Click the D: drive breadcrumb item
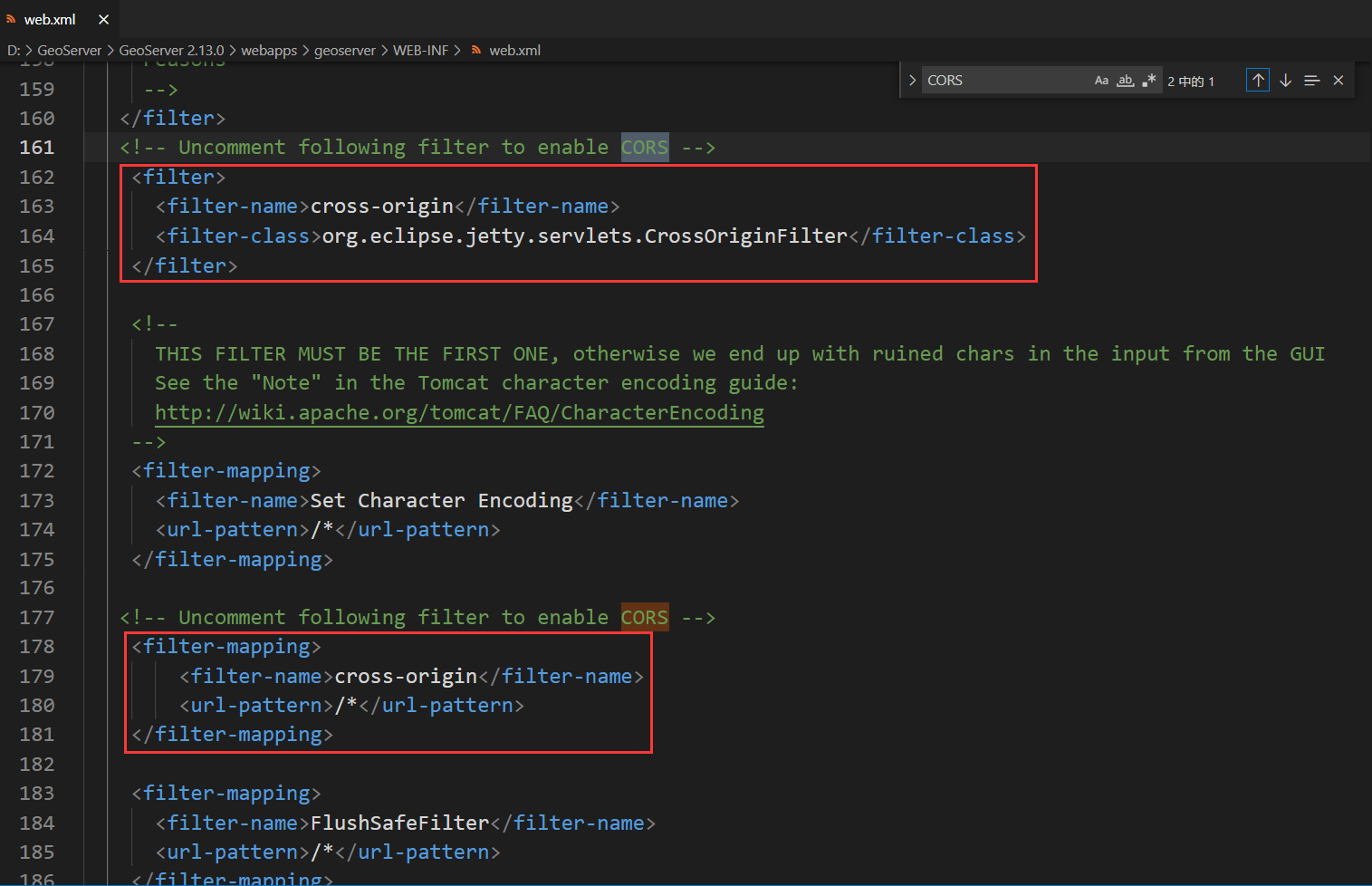 (13, 50)
